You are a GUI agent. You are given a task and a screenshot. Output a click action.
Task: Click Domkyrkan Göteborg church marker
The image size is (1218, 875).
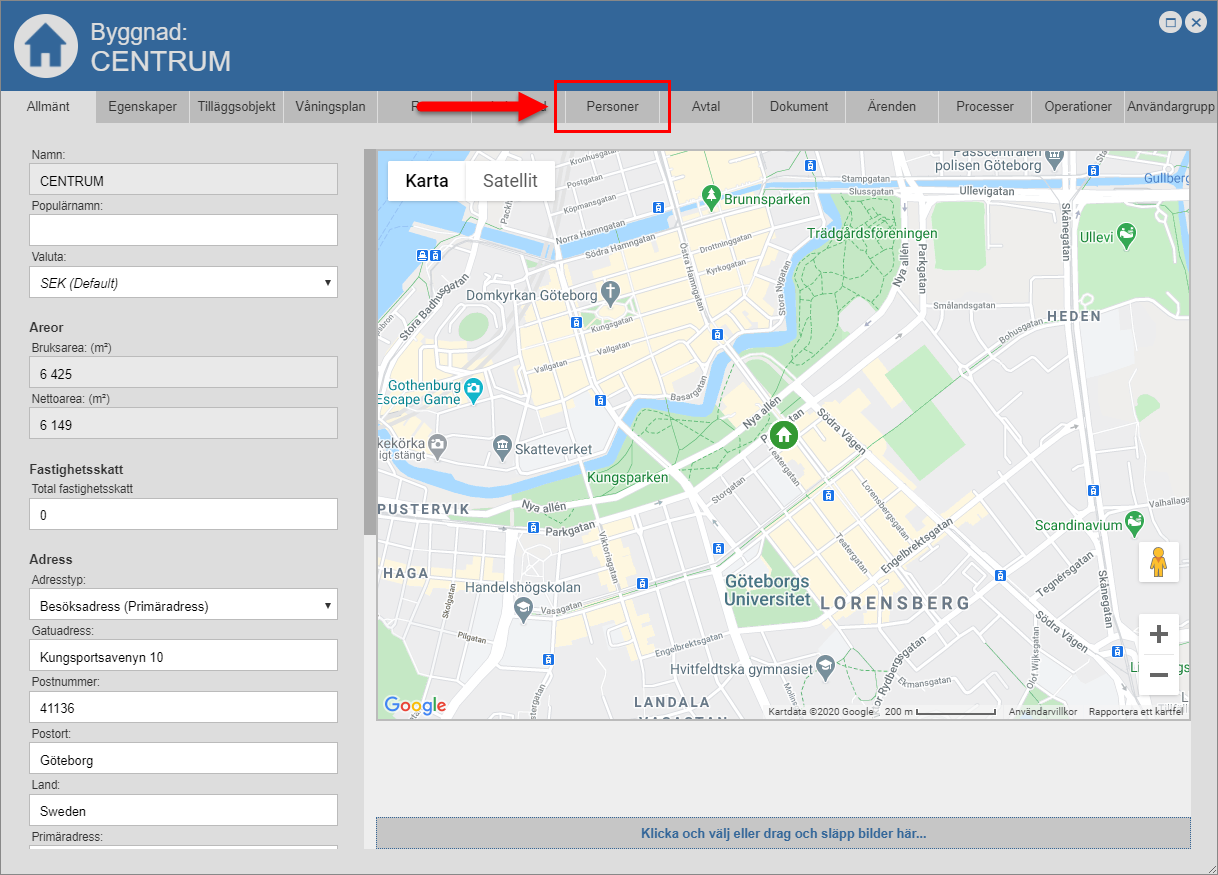(612, 294)
